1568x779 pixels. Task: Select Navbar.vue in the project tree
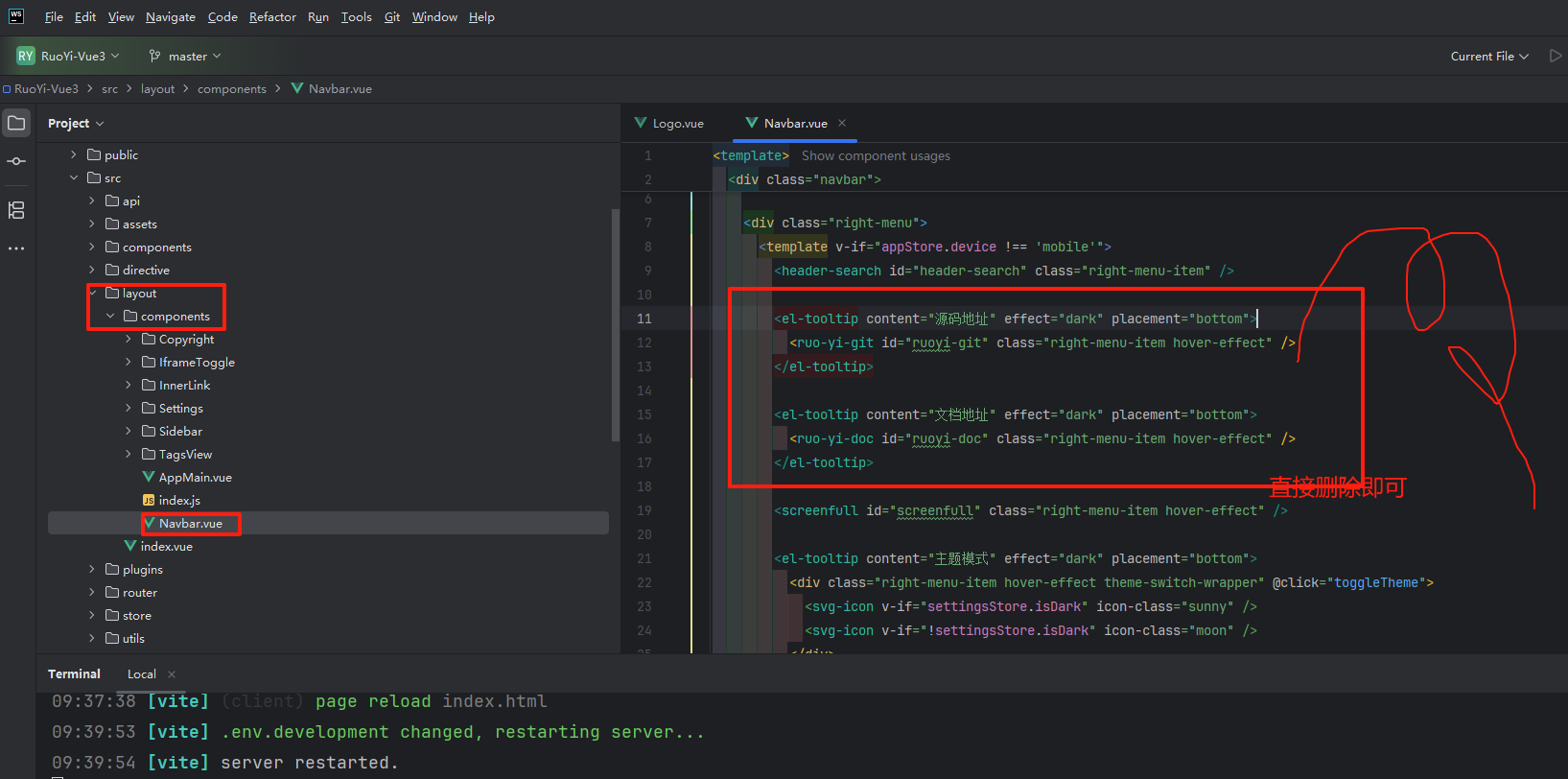[328, 523]
